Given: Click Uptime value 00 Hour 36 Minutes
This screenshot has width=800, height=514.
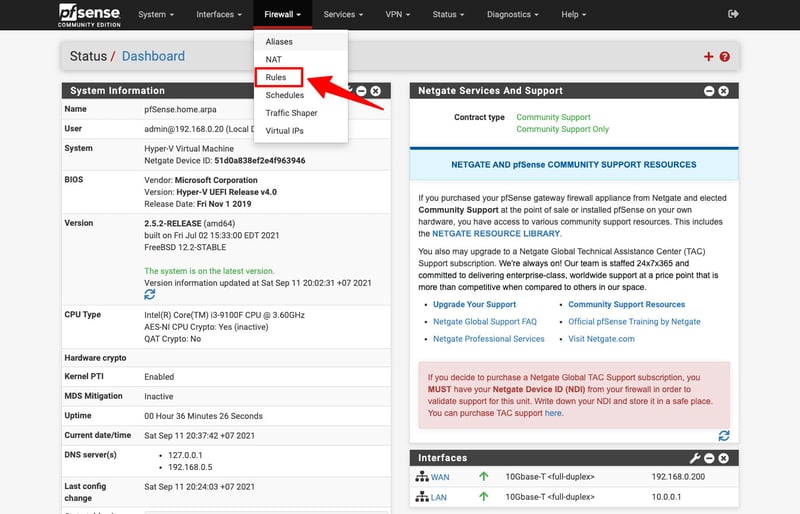Looking at the screenshot, I should pyautogui.click(x=203, y=416).
